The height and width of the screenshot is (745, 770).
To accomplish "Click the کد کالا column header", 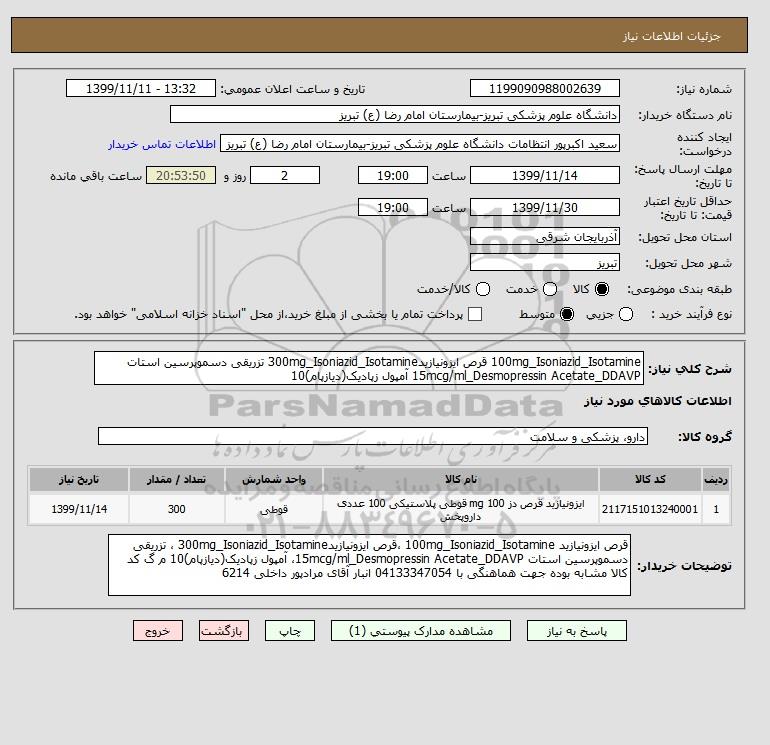I will click(x=650, y=479).
